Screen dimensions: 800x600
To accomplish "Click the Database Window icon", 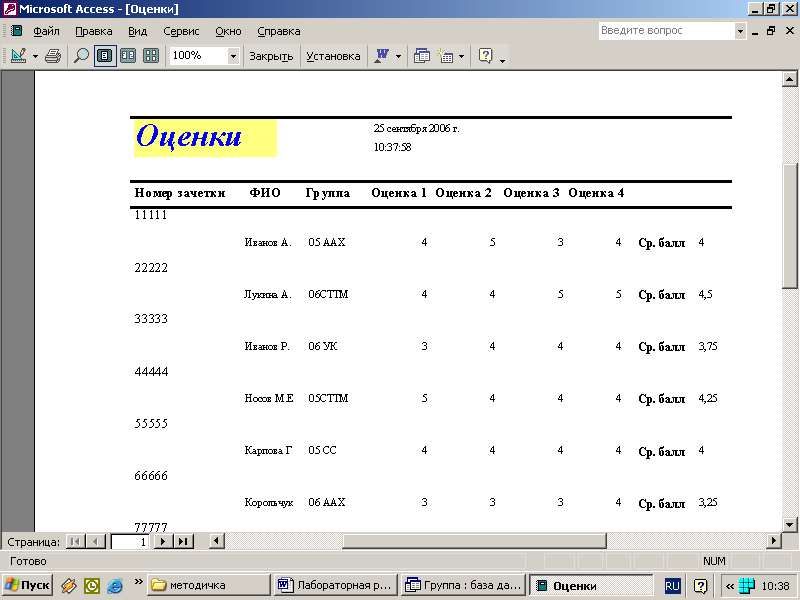I will pos(421,56).
